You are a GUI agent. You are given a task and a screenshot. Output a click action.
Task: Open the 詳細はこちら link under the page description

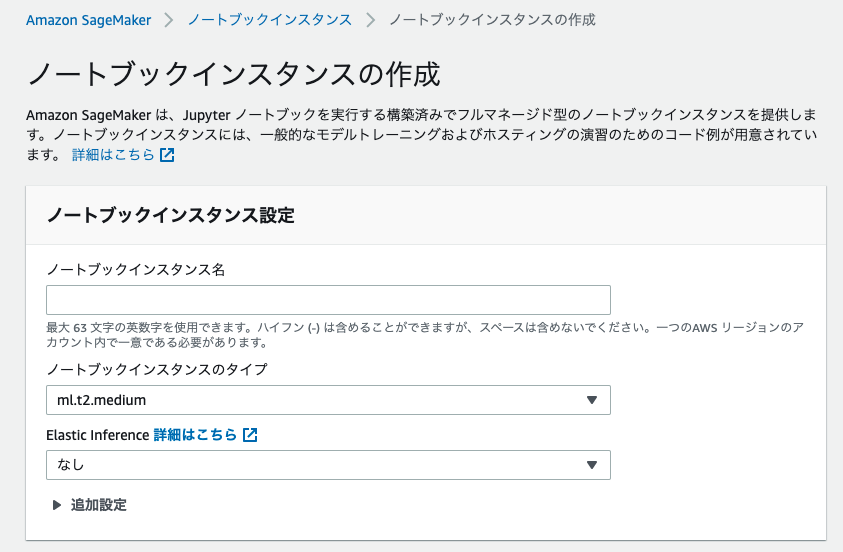tap(113, 155)
